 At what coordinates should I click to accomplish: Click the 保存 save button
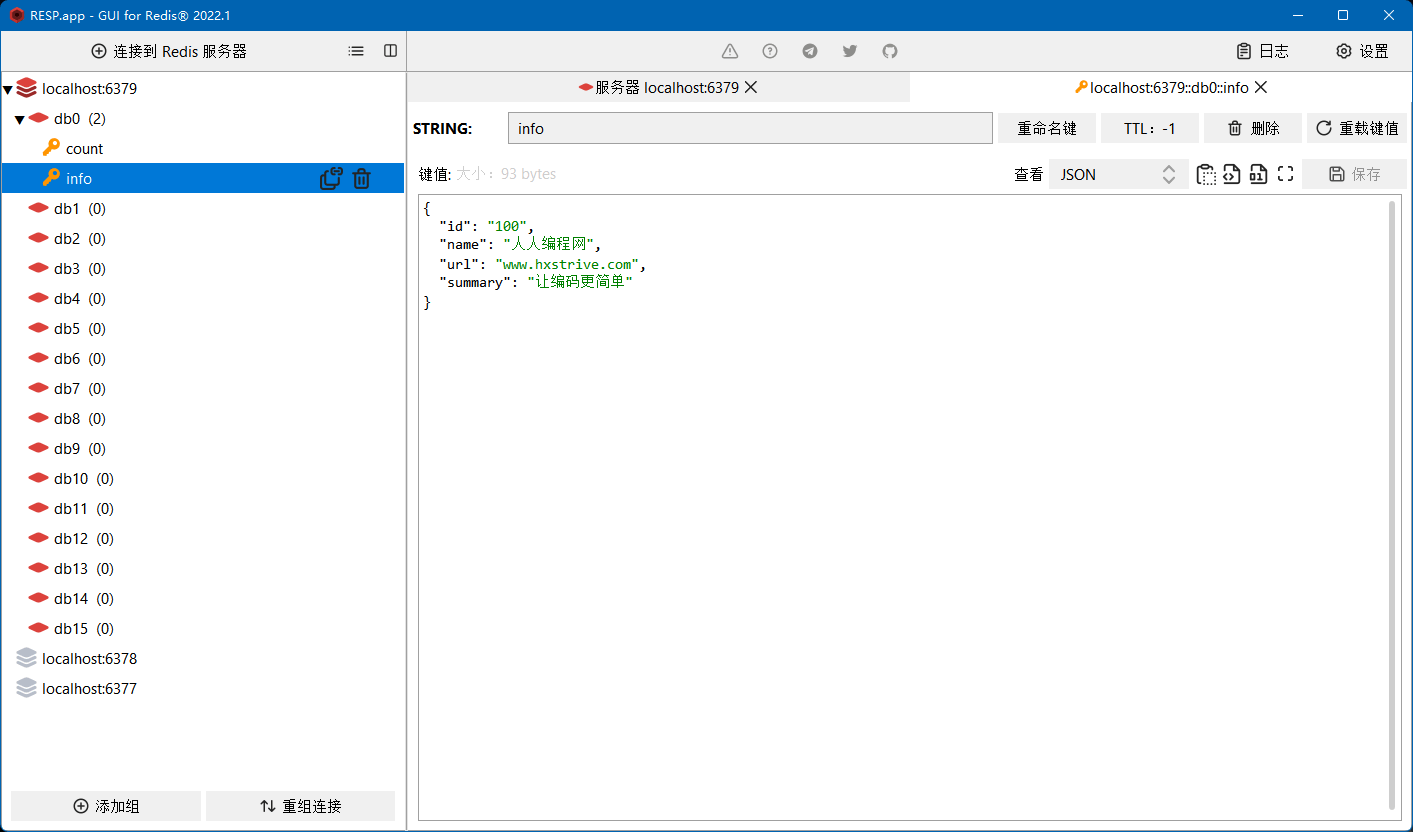[x=1354, y=174]
